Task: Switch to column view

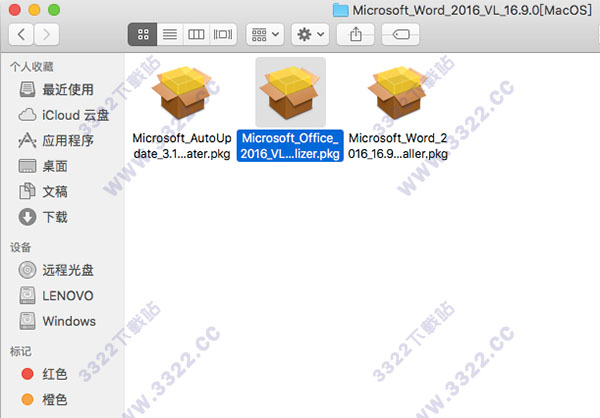Action: point(196,34)
